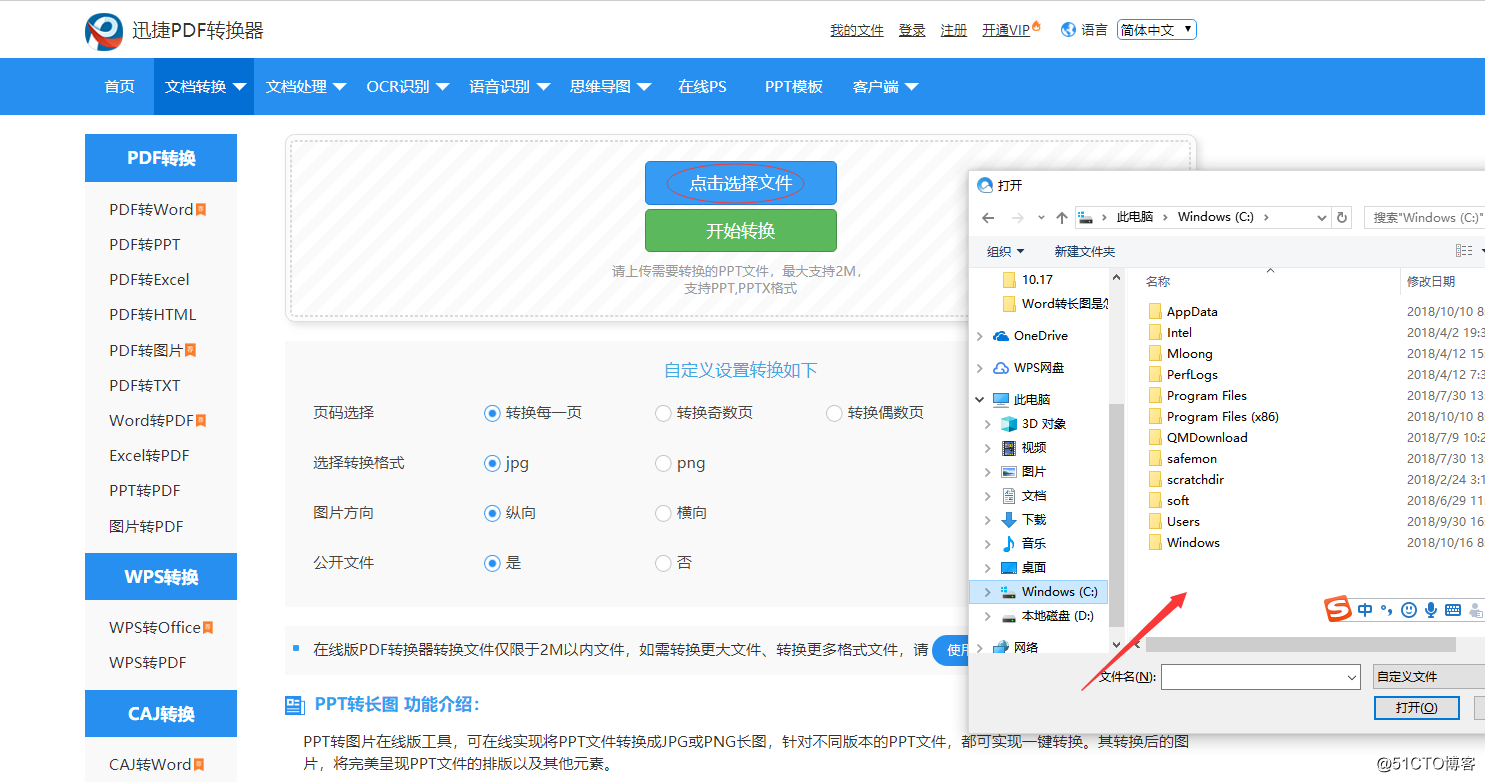Viewport: 1485px width, 782px height.
Task: Open the 文档处理 menu
Action: [x=306, y=87]
